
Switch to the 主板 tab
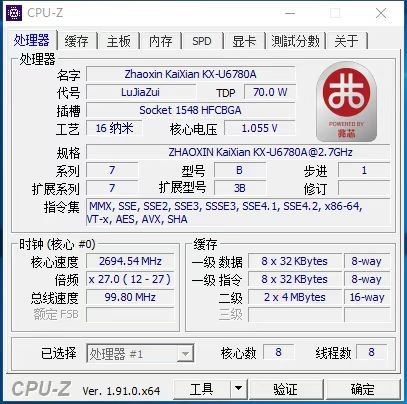(119, 41)
